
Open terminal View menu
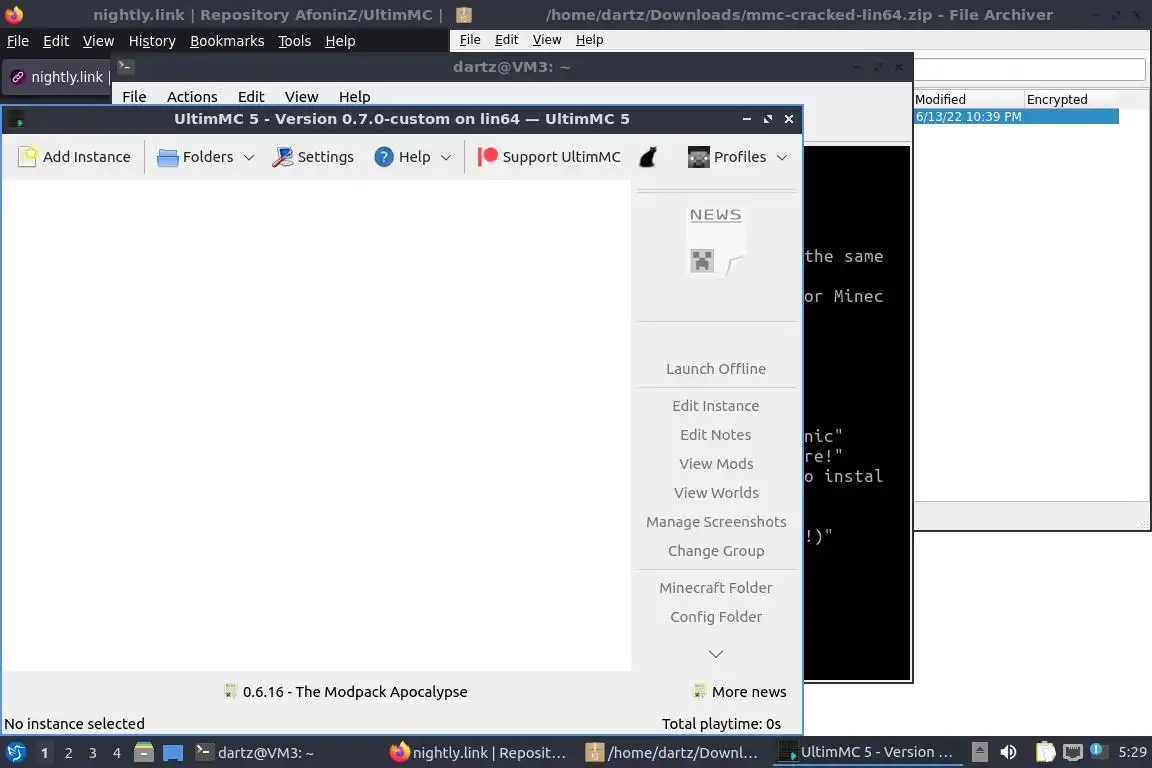[301, 97]
